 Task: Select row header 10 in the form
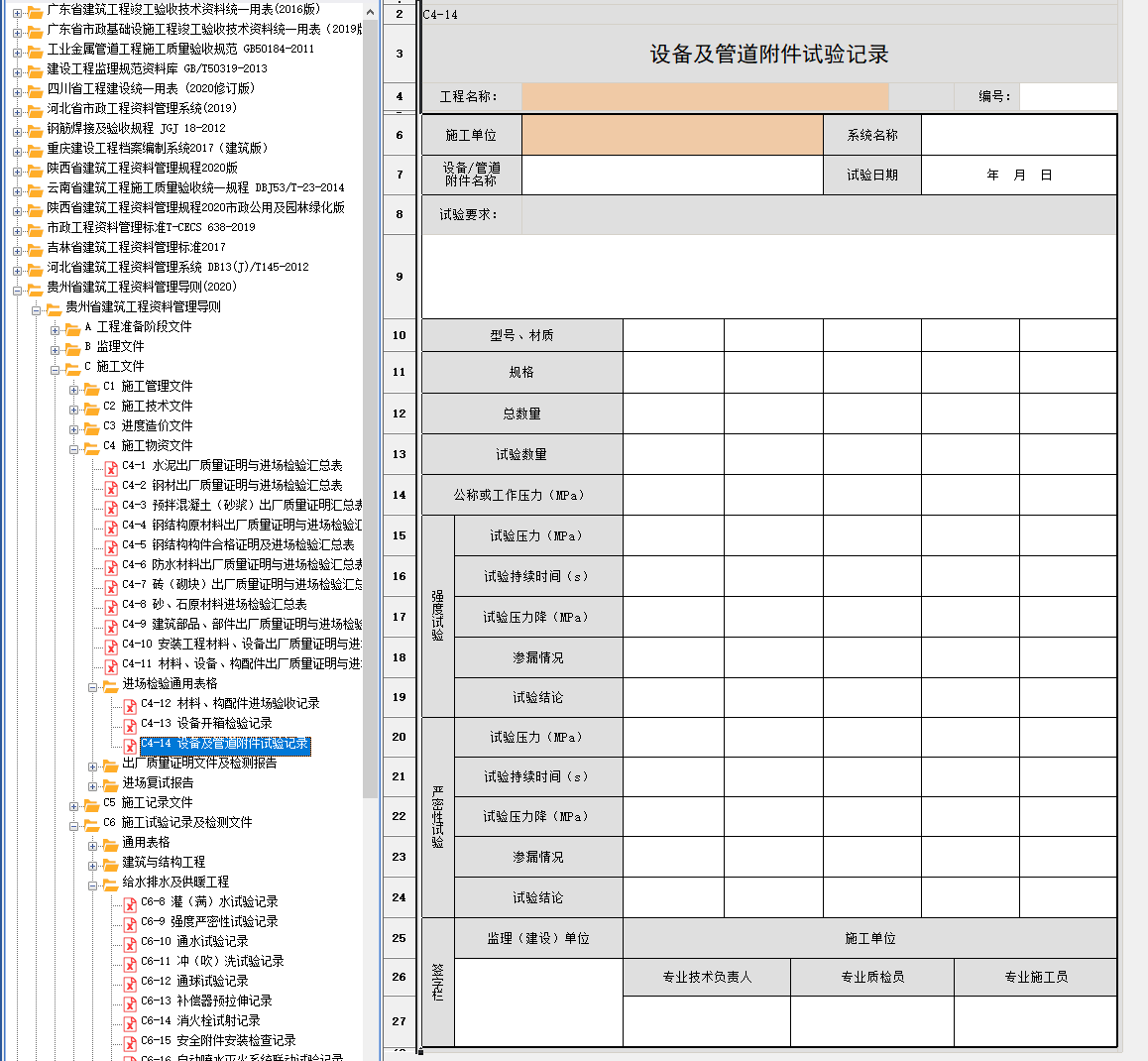400,335
